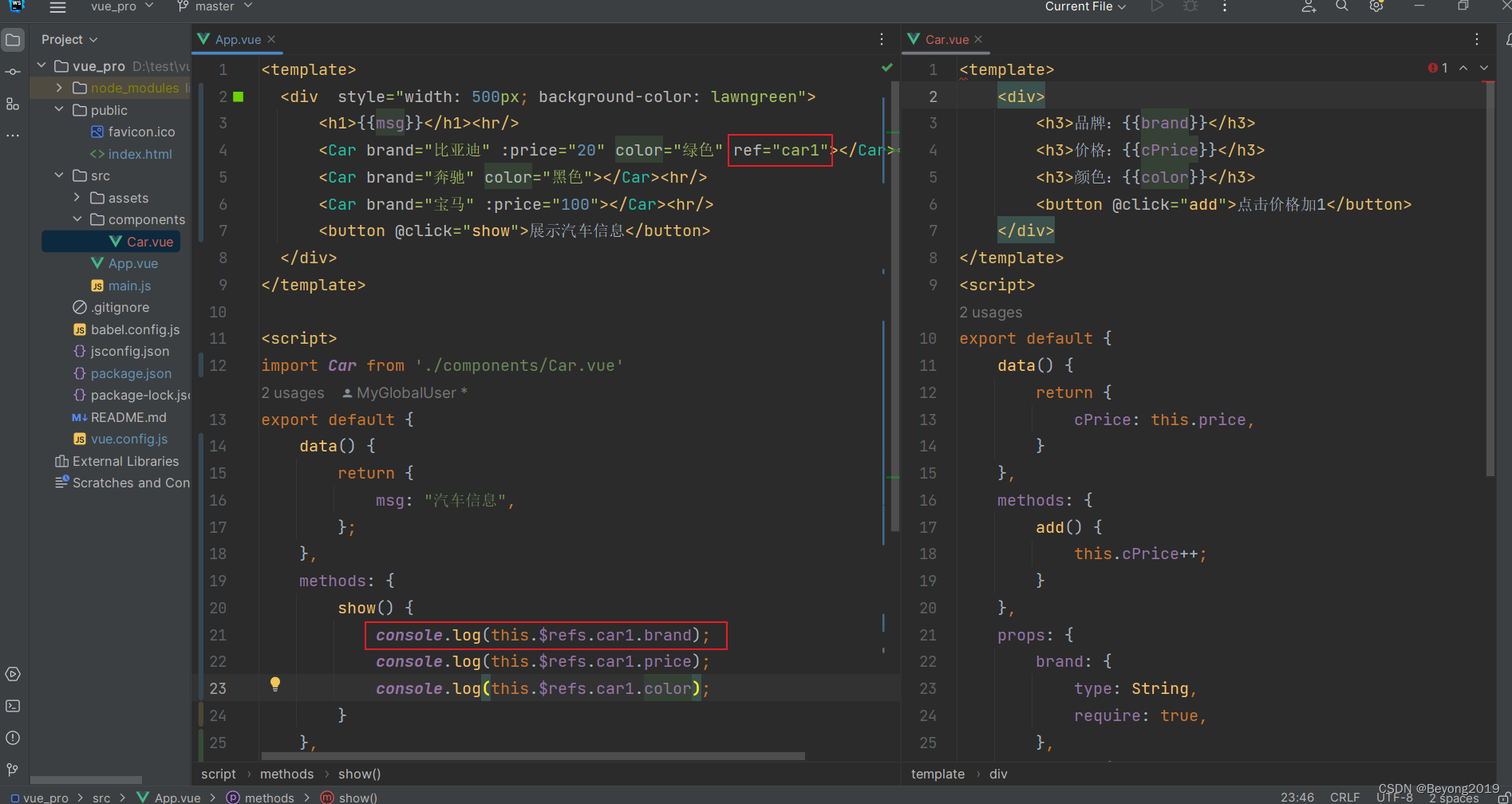
Task: Open the main hamburger menu
Action: (x=57, y=7)
